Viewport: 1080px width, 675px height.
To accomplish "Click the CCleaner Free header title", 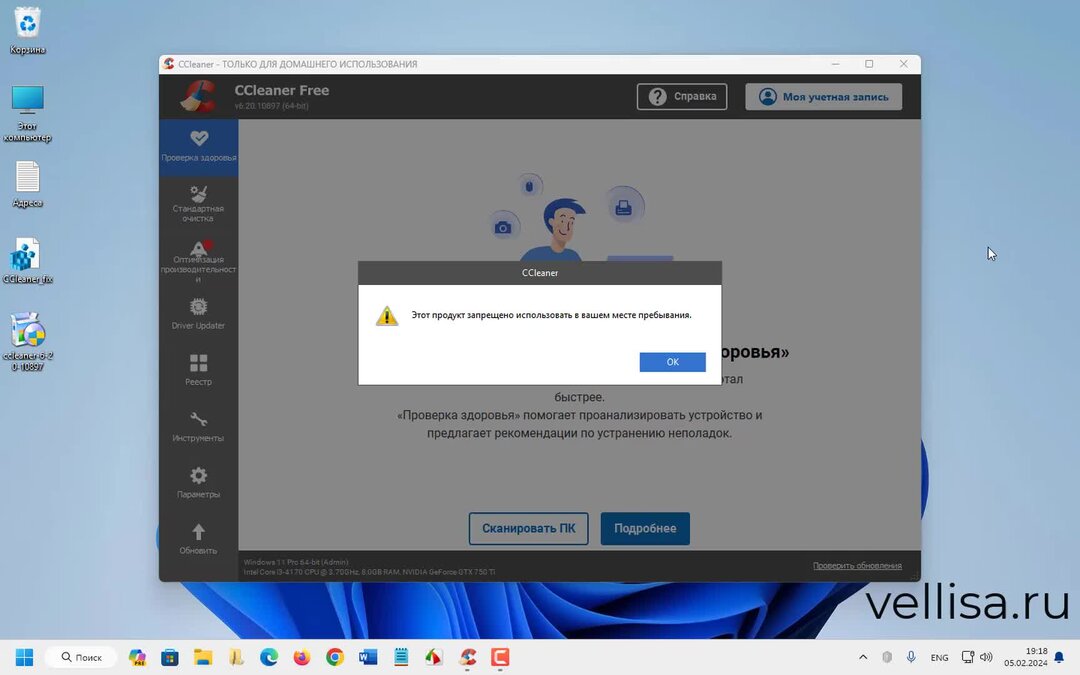I will click(282, 90).
